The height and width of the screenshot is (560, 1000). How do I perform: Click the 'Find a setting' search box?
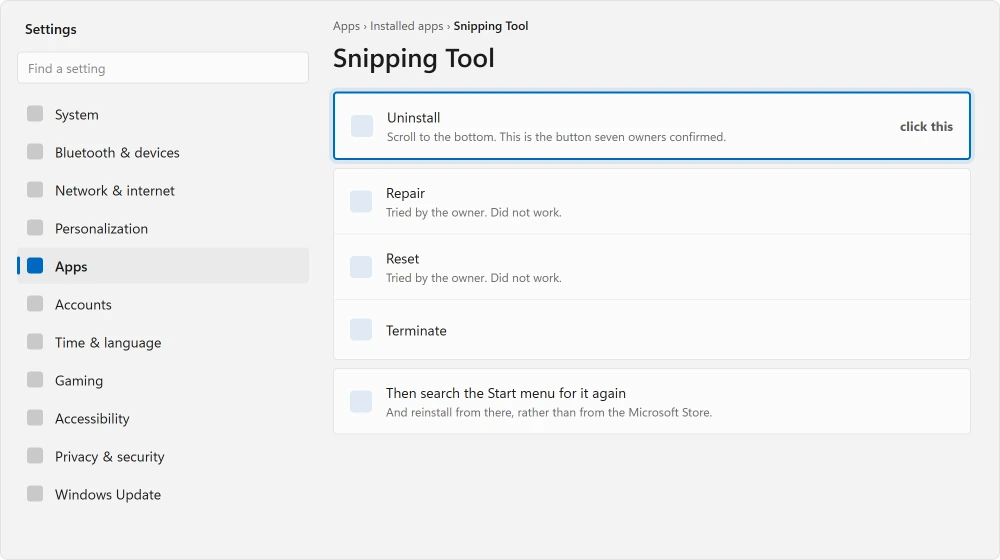click(x=163, y=68)
